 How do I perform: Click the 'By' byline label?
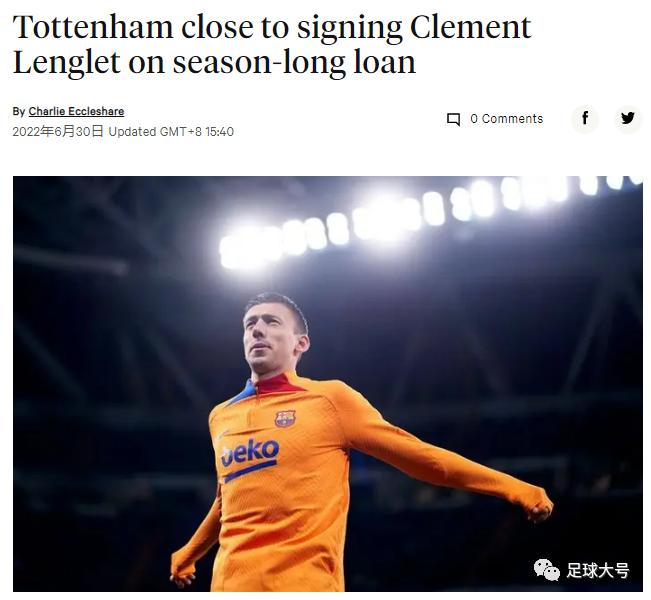pyautogui.click(x=19, y=111)
